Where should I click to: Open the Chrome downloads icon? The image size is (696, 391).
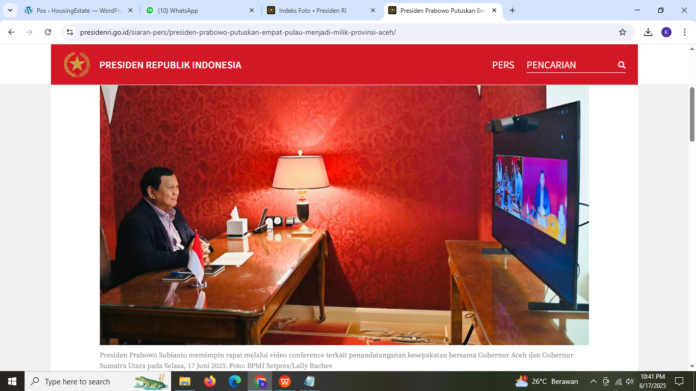pyautogui.click(x=648, y=32)
